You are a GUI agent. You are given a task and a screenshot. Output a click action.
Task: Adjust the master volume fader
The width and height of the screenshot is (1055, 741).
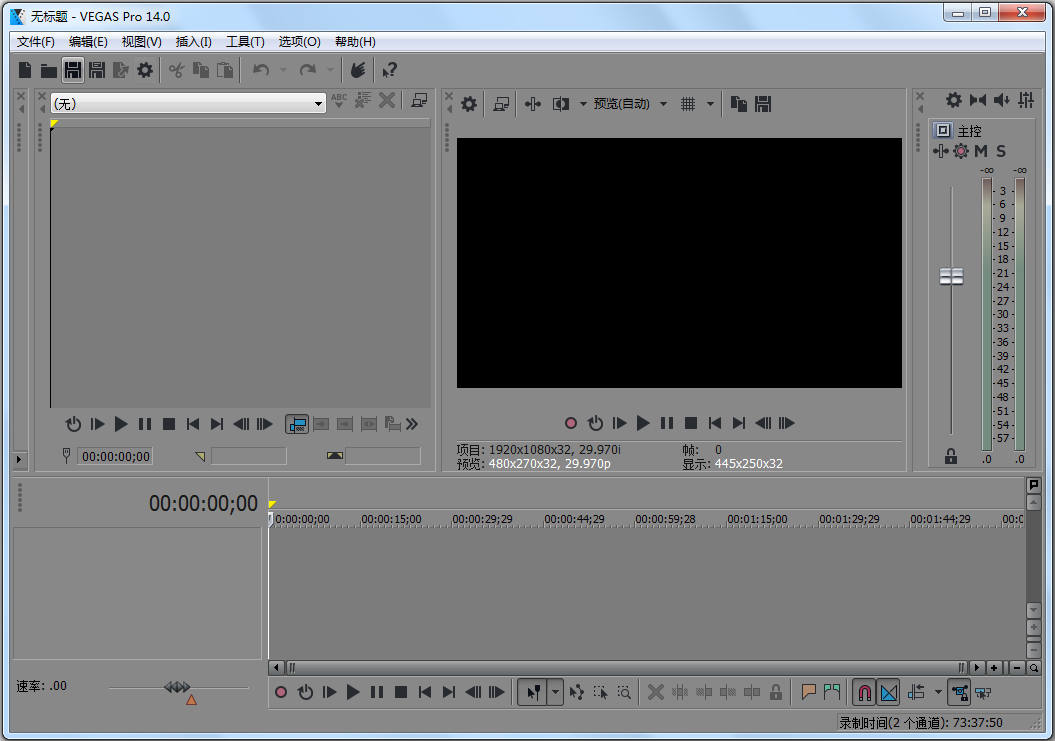tap(951, 275)
